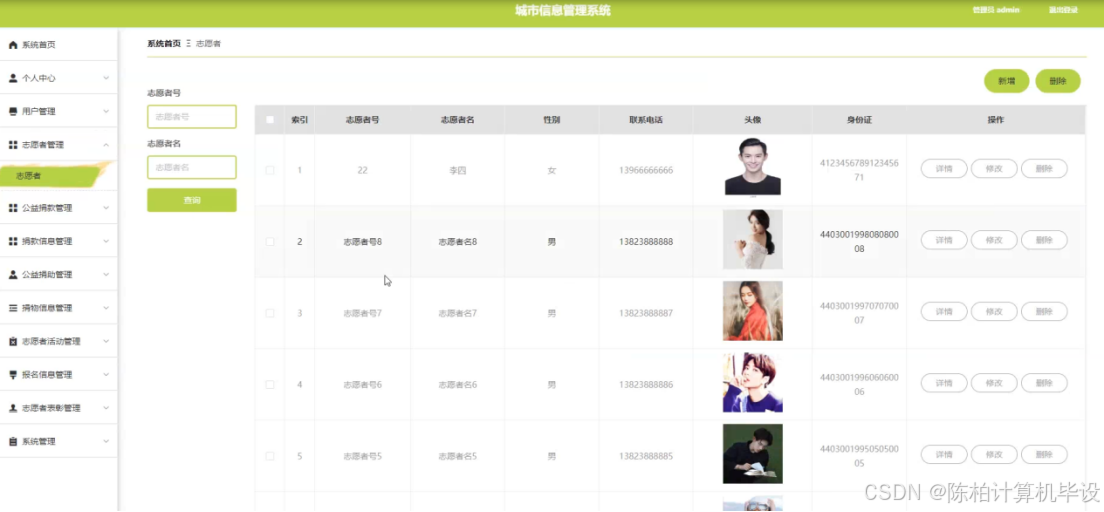
Task: Open the 报名信息管理 sidebar menu
Action: click(x=58, y=375)
